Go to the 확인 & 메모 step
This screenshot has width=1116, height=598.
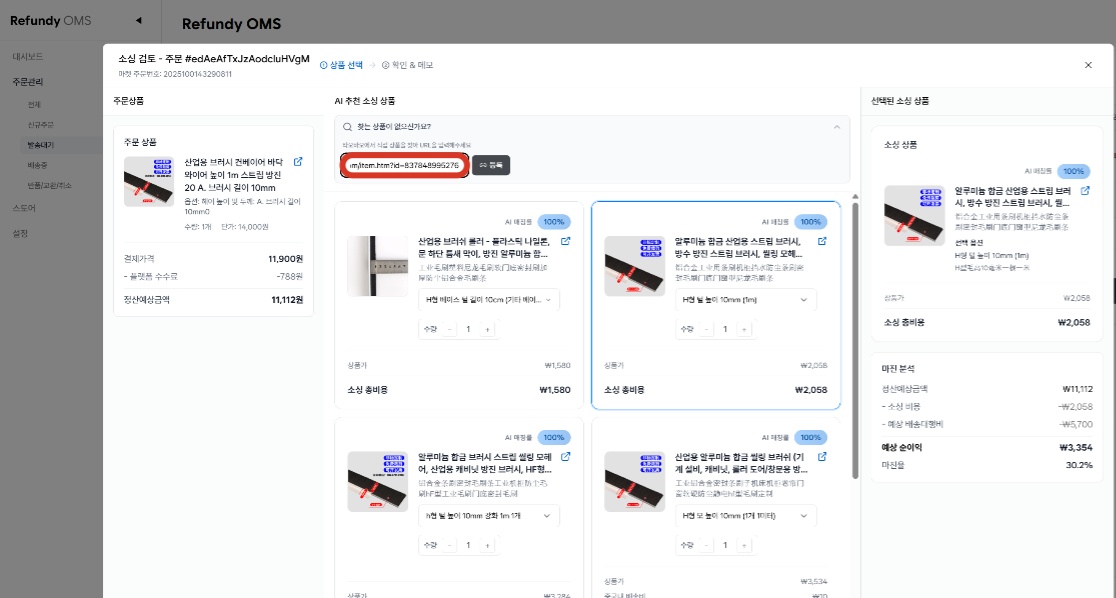pos(407,65)
